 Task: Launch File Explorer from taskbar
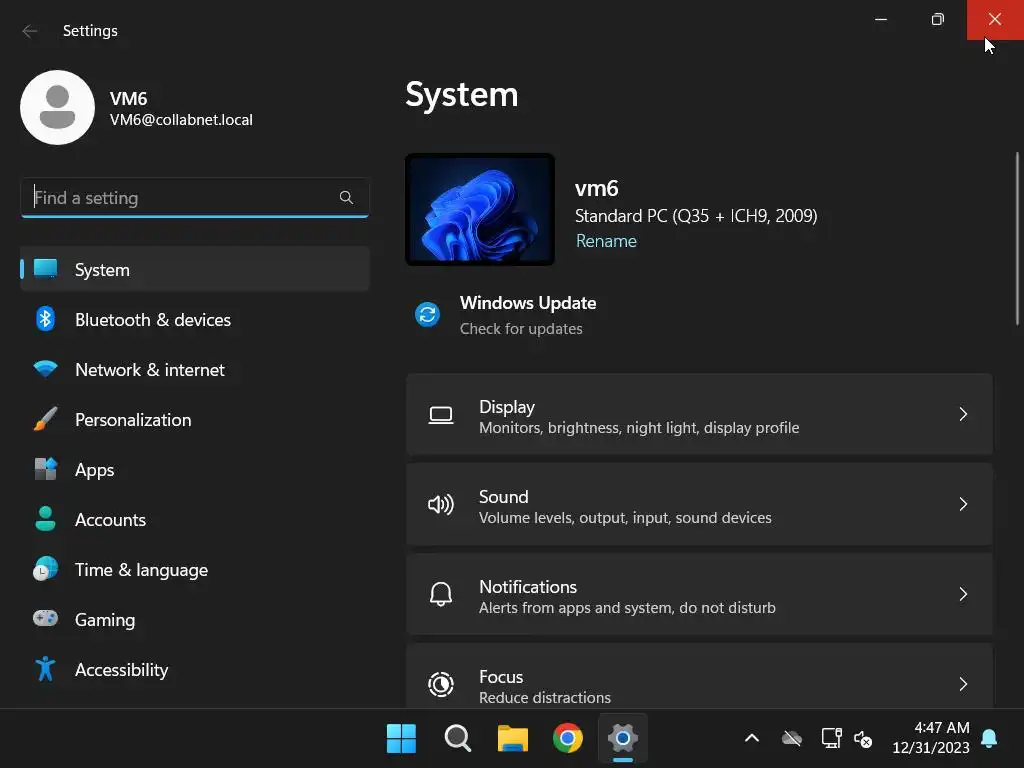pos(513,739)
